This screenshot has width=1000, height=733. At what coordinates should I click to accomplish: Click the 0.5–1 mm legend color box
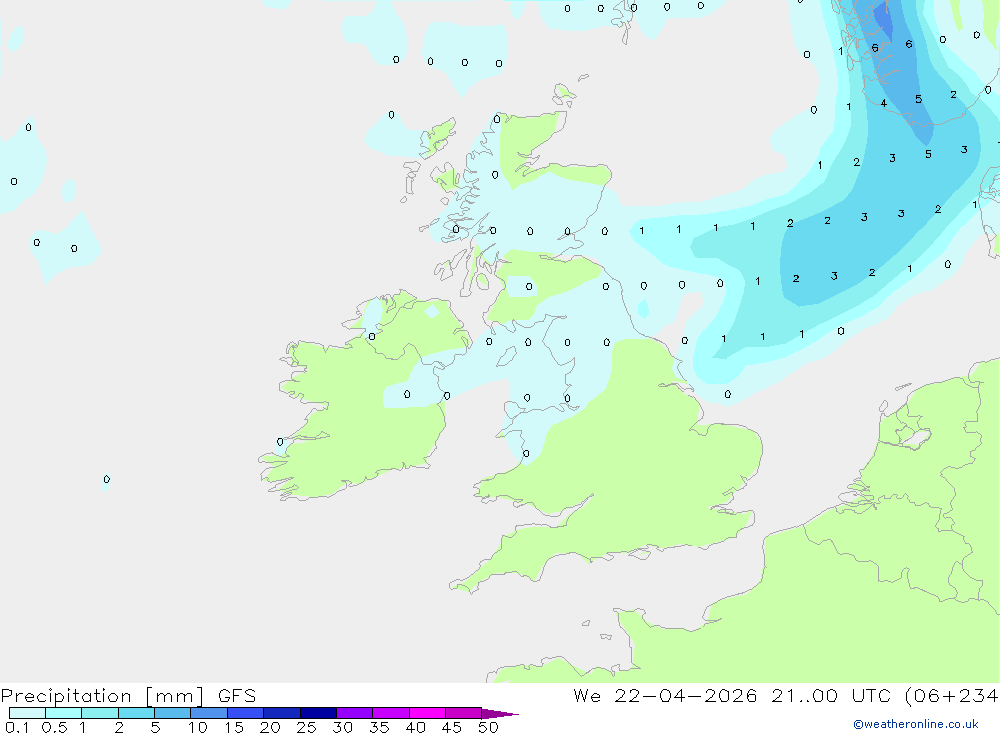[x=63, y=713]
